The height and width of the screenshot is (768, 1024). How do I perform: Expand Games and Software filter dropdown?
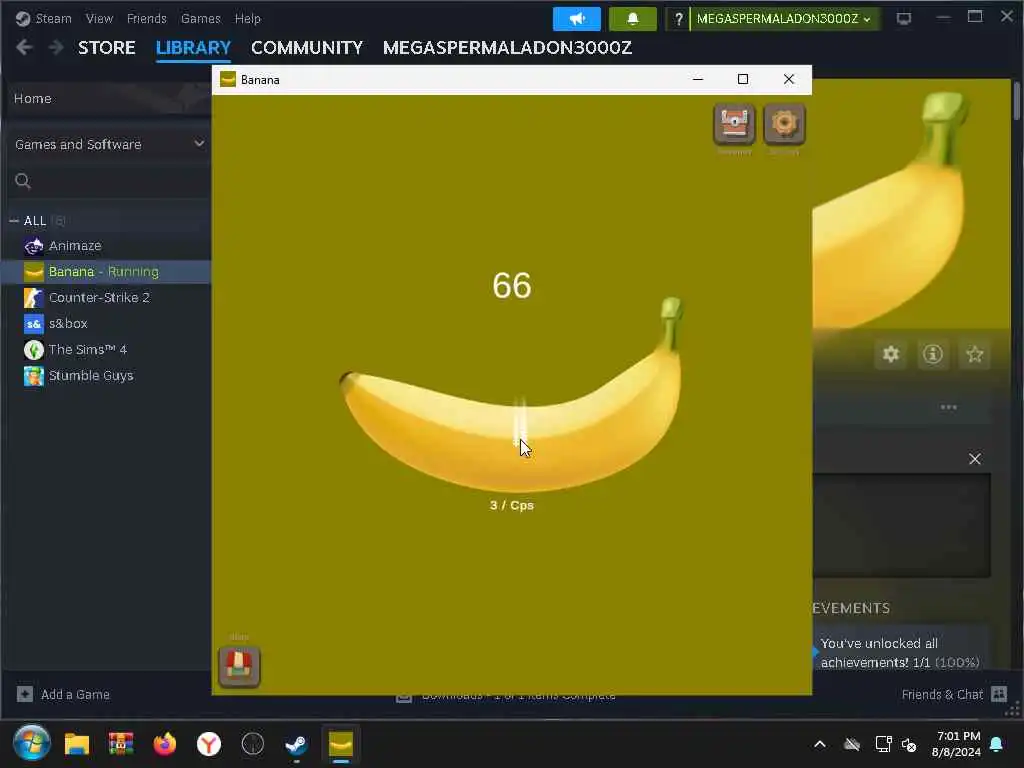(109, 144)
